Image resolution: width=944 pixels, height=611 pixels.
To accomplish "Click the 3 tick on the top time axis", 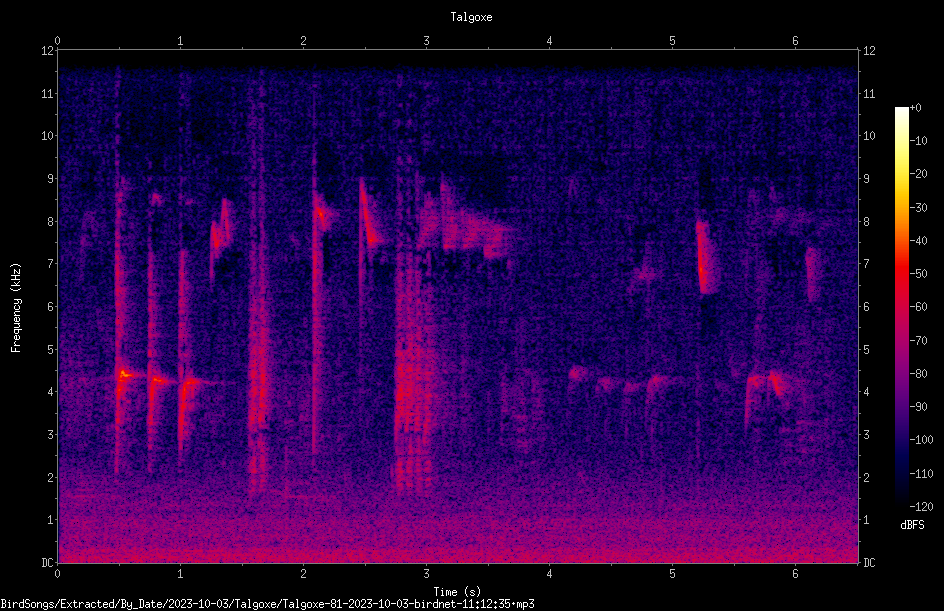I will [x=426, y=41].
